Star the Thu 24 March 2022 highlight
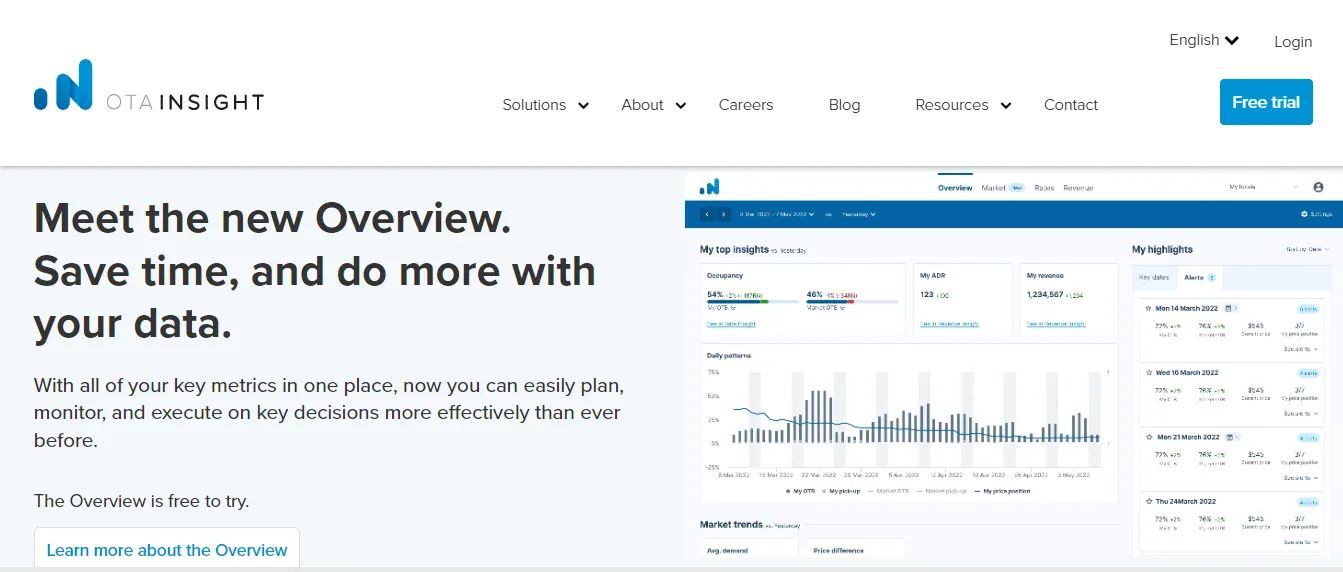The width and height of the screenshot is (1343, 572). click(x=1148, y=501)
